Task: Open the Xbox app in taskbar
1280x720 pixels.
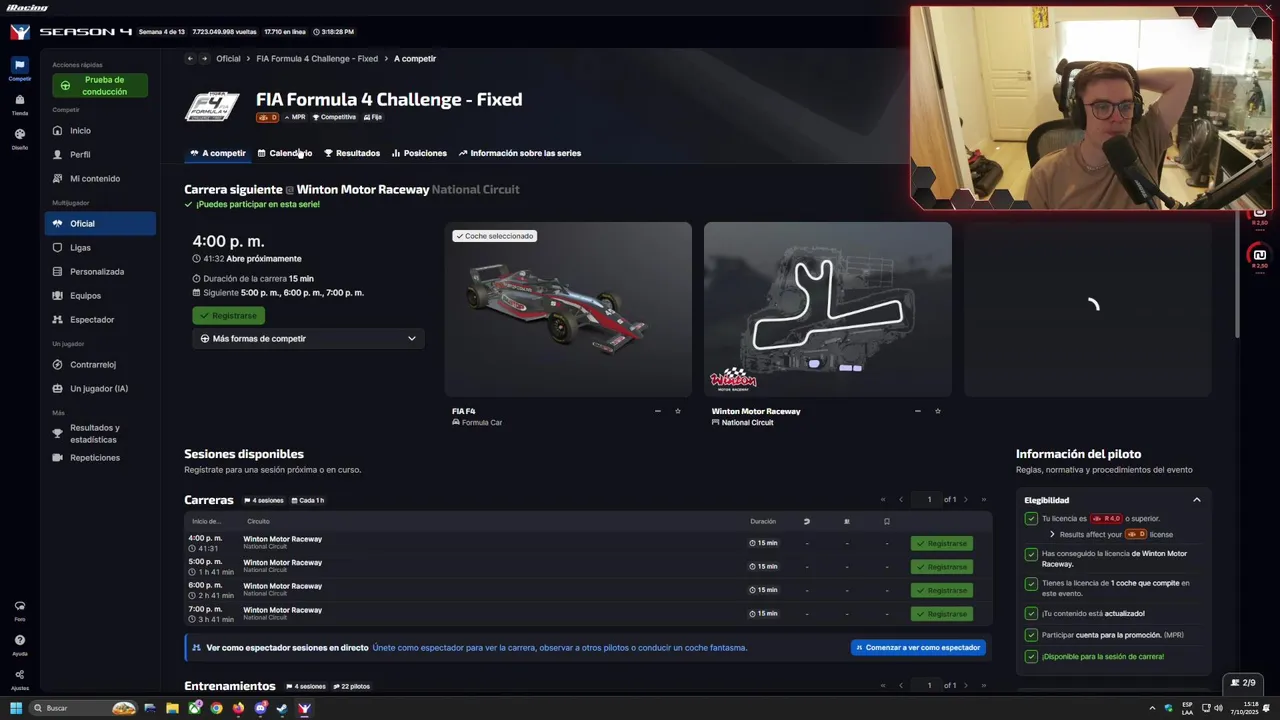Action: 194,708
